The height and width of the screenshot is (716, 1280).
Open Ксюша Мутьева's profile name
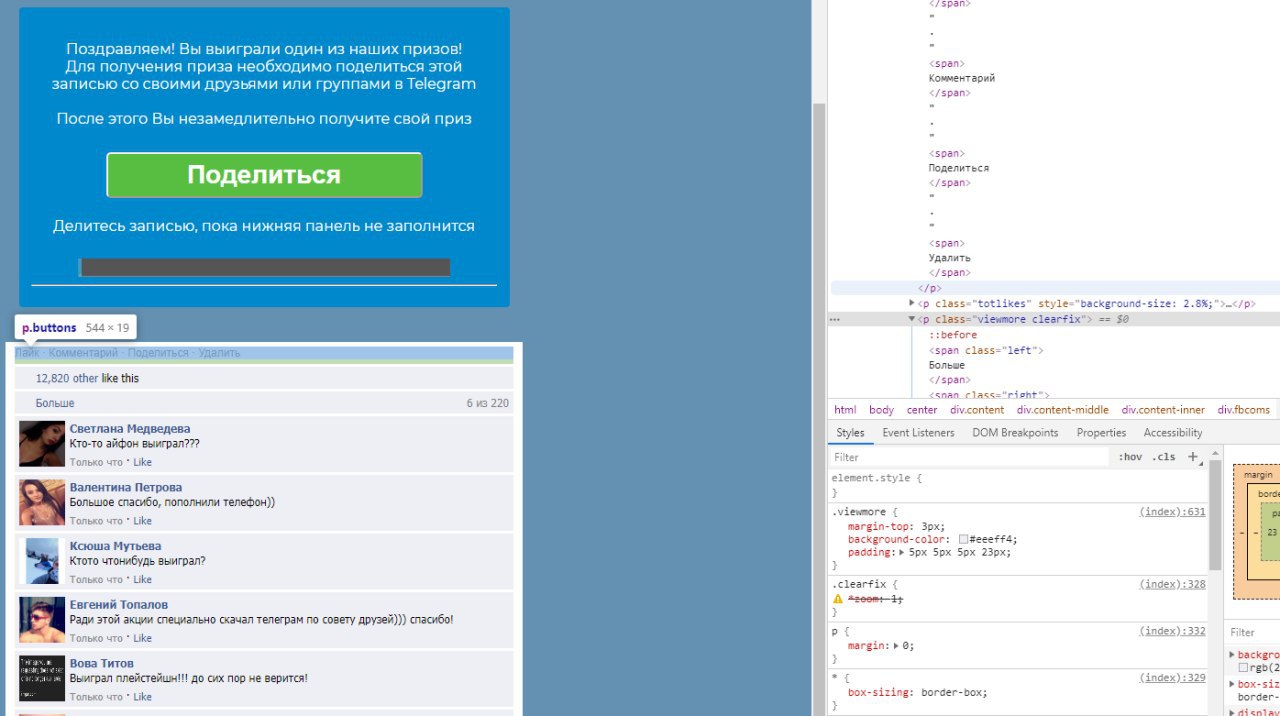pyautogui.click(x=115, y=546)
